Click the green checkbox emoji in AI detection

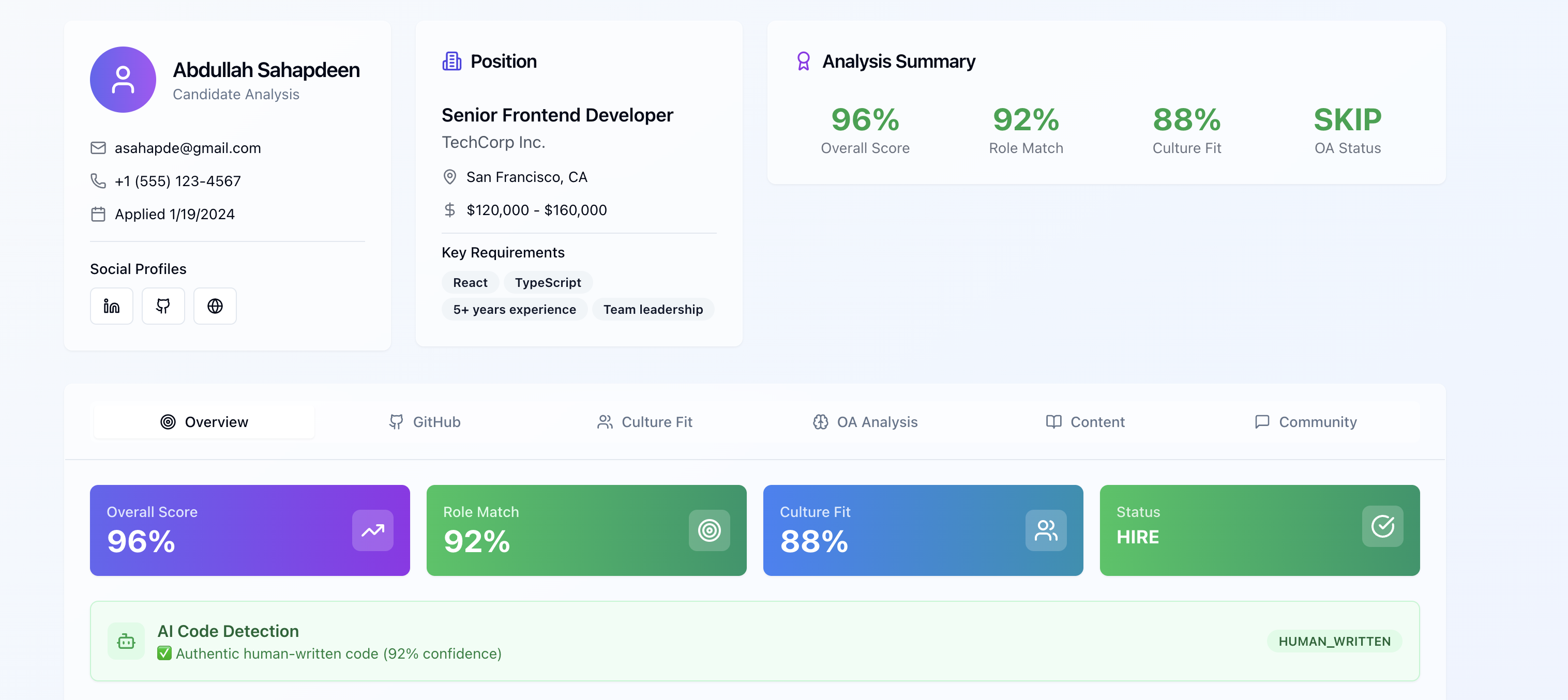(x=164, y=653)
